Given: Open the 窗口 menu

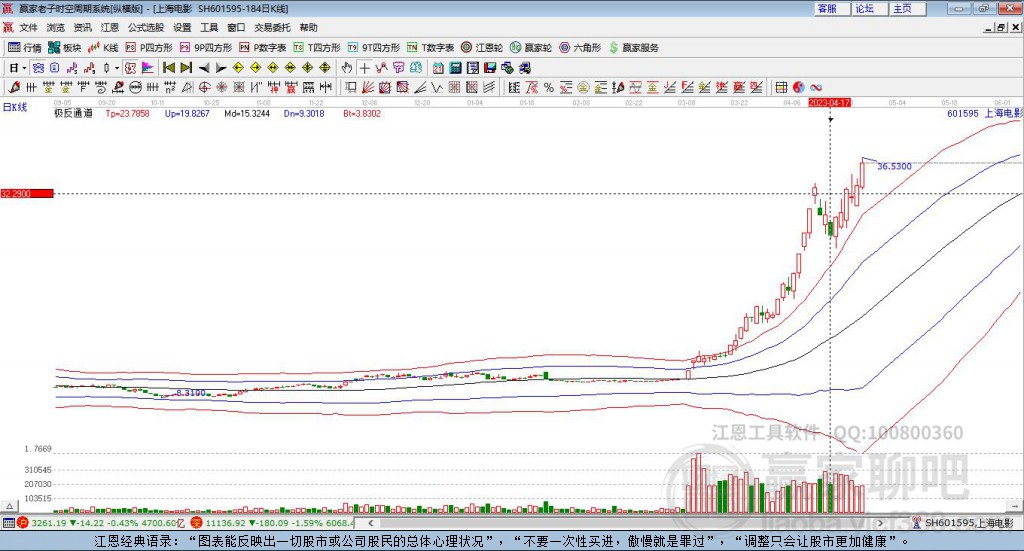Looking at the screenshot, I should click(236, 27).
